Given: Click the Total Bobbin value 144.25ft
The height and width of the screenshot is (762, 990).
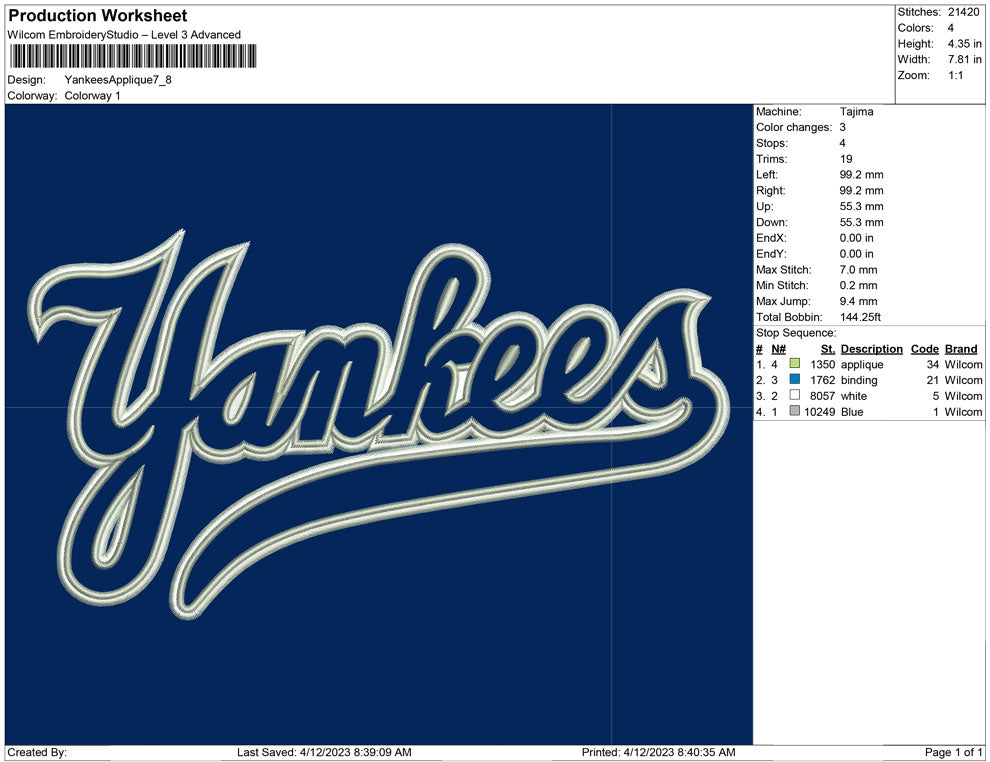Looking at the screenshot, I should (860, 317).
